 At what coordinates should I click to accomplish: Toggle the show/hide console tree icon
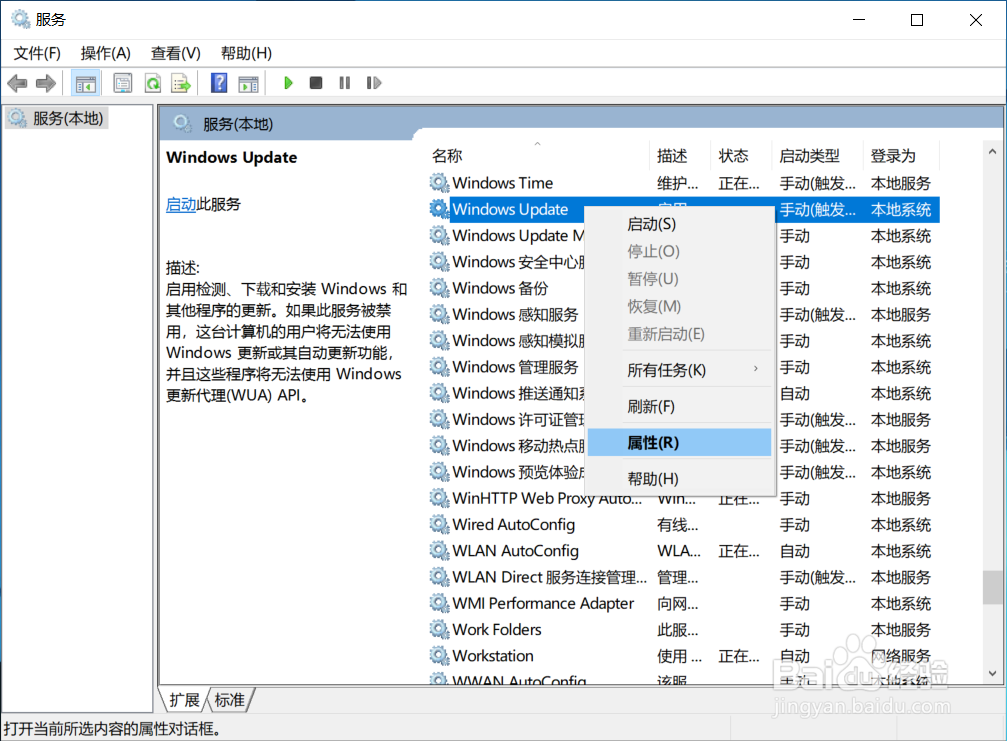(x=85, y=83)
